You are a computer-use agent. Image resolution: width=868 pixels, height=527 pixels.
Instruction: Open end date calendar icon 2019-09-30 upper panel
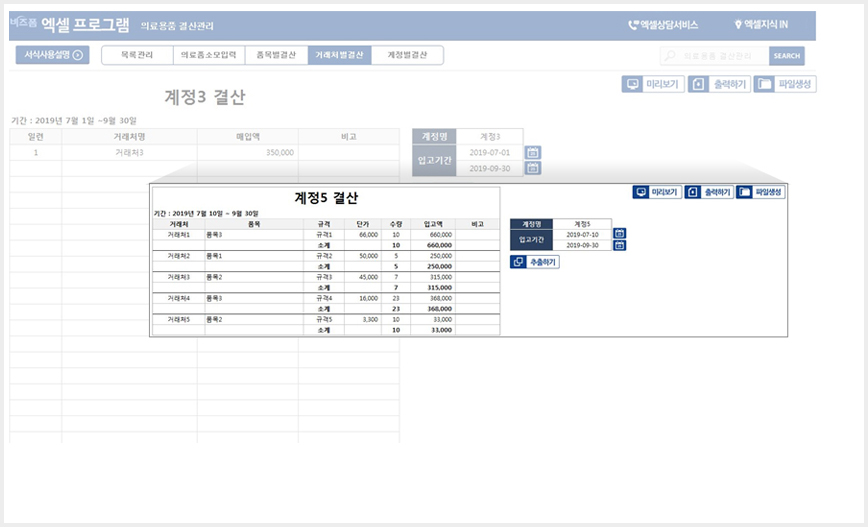click(x=533, y=168)
